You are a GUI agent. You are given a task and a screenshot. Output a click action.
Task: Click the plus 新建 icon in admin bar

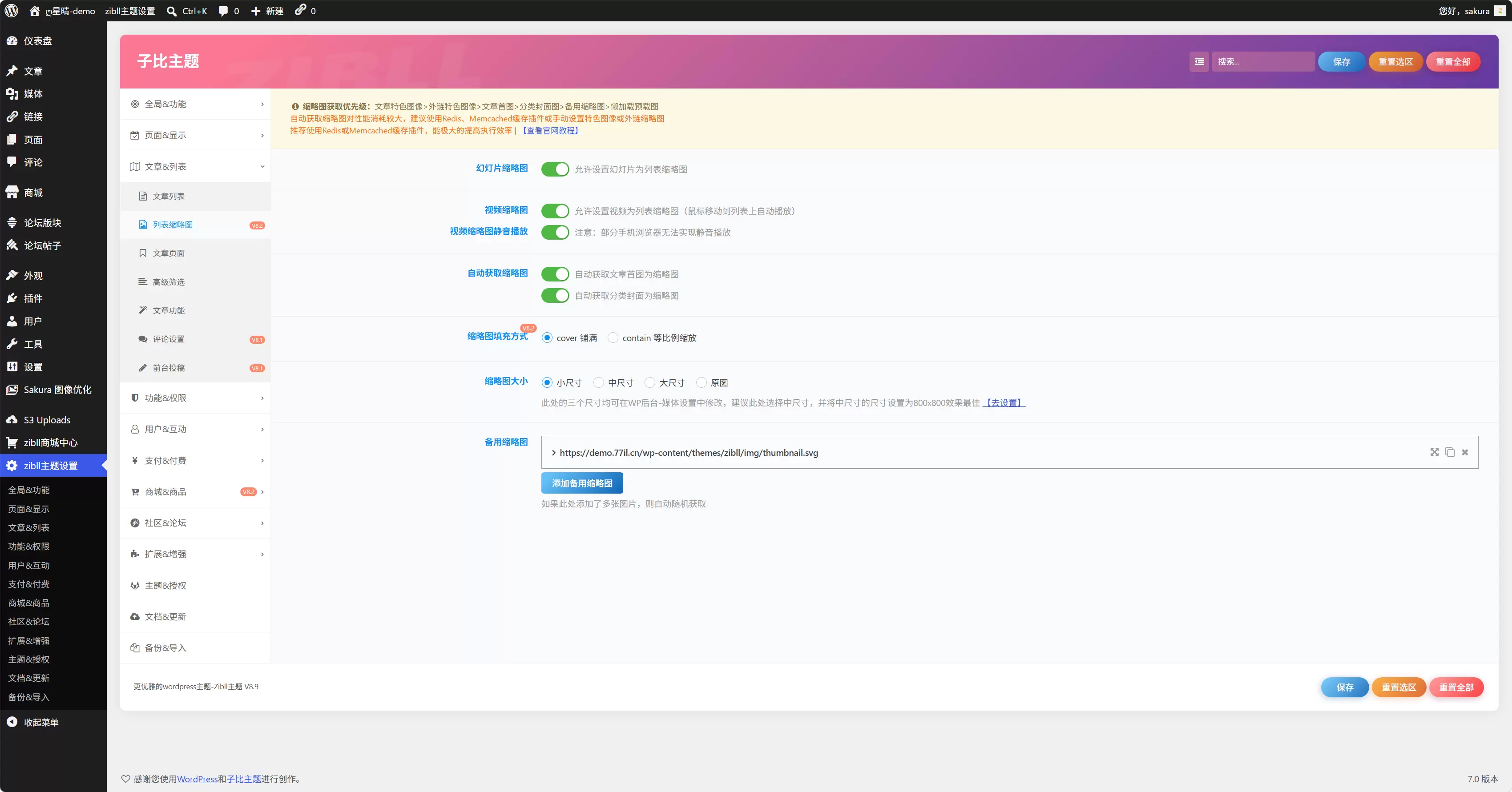pyautogui.click(x=255, y=11)
